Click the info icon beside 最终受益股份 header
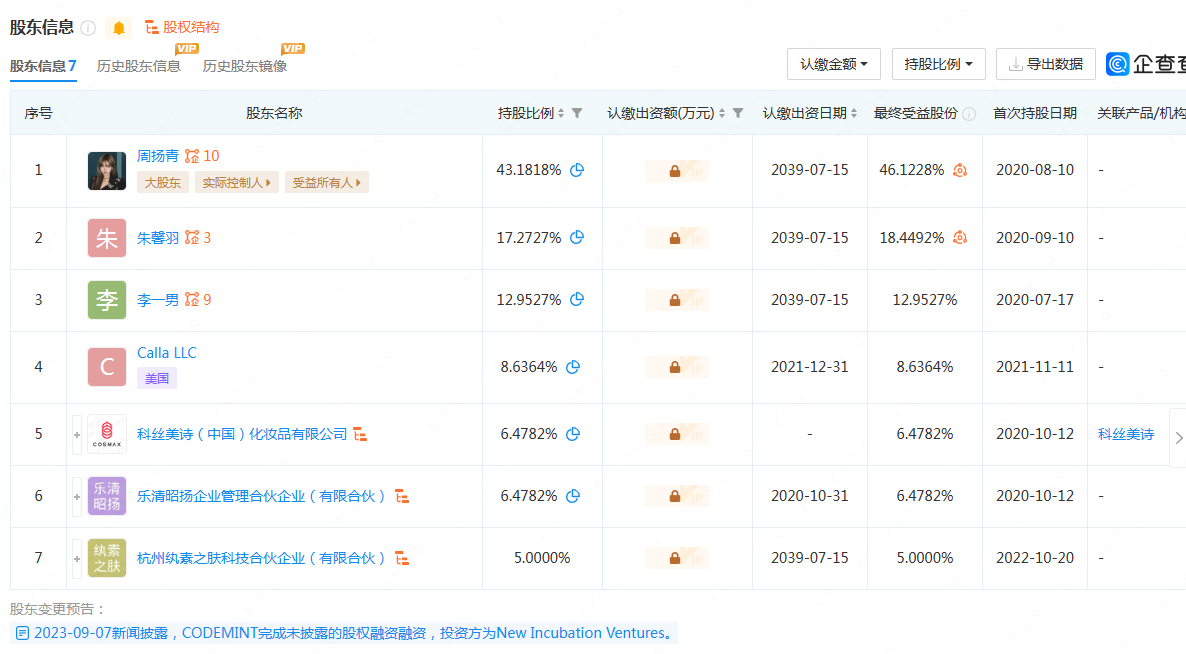This screenshot has width=1186, height=654. pos(969,114)
